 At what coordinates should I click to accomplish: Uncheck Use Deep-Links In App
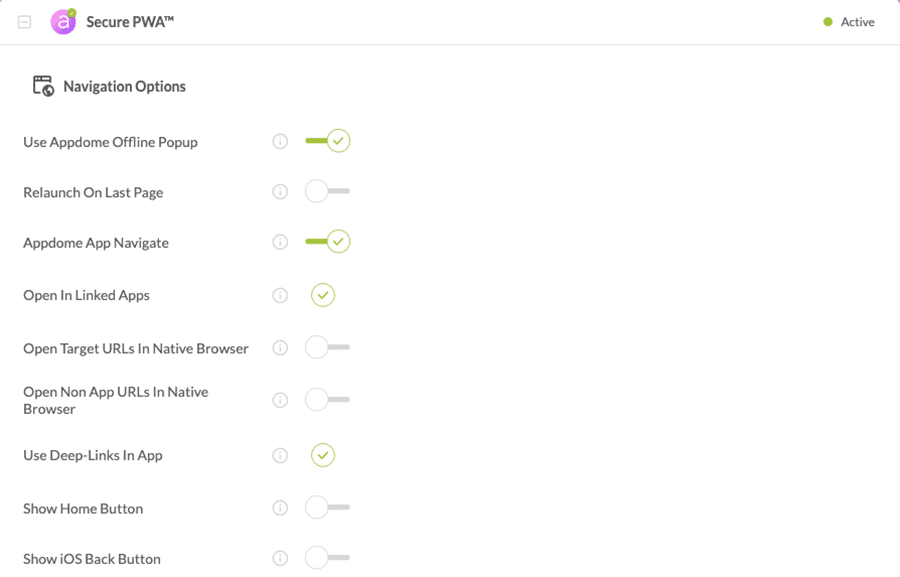(x=322, y=455)
